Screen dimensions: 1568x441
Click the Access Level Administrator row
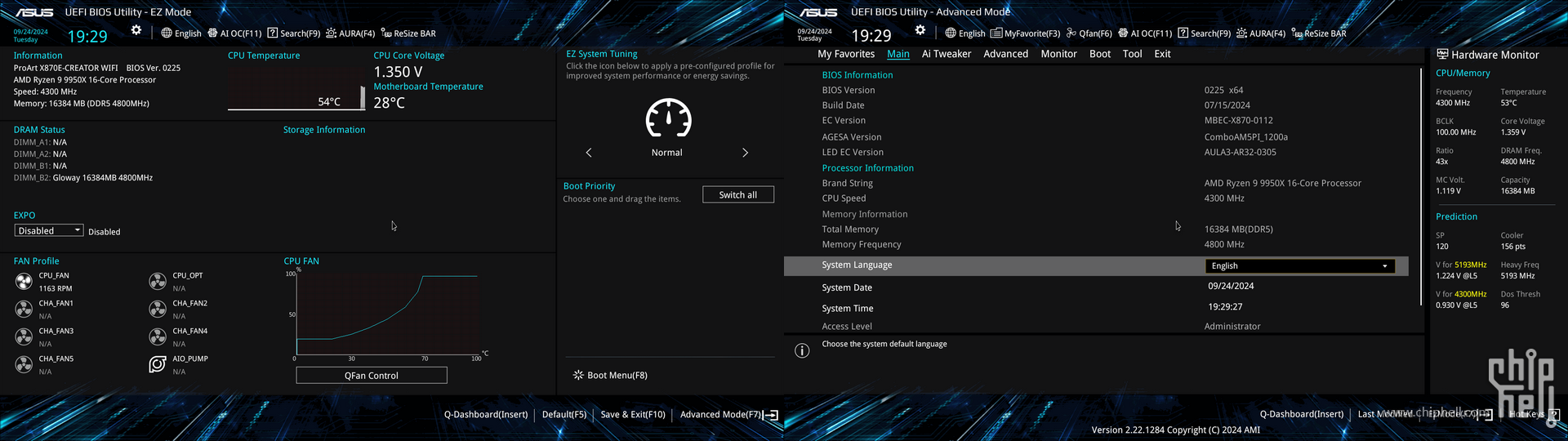click(1096, 327)
